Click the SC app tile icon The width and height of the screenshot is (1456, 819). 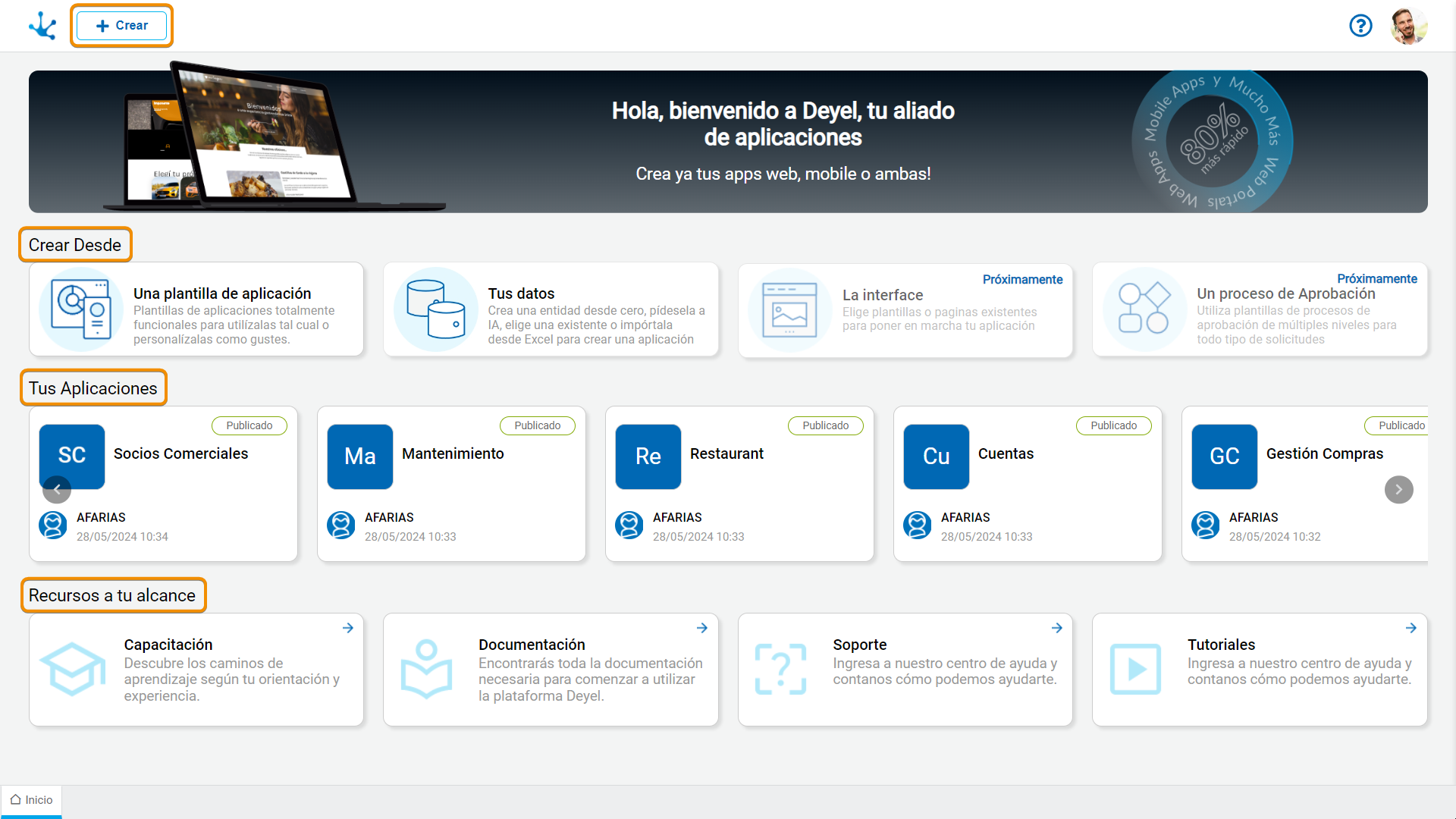(72, 457)
